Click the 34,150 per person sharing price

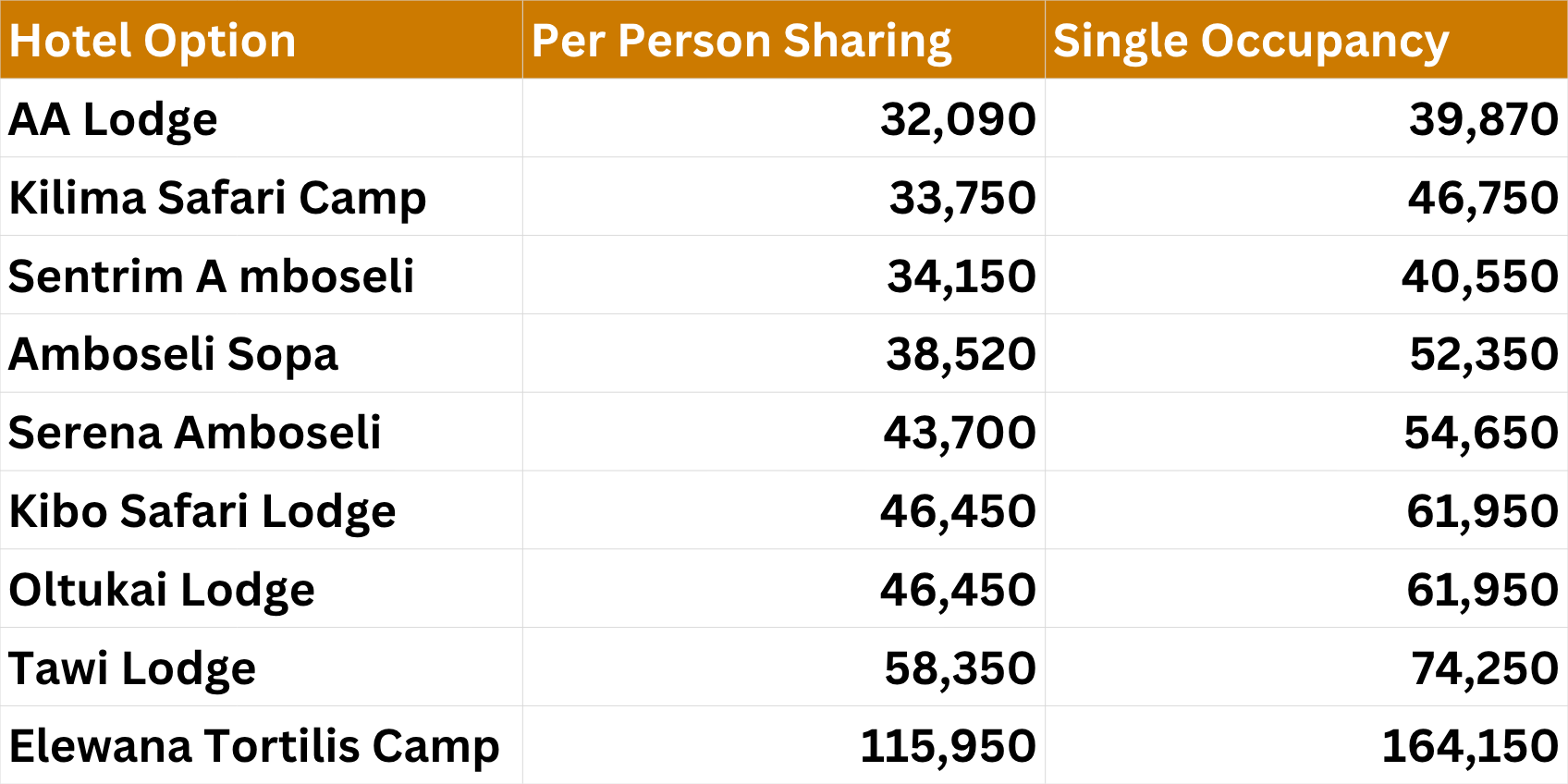[x=962, y=276]
